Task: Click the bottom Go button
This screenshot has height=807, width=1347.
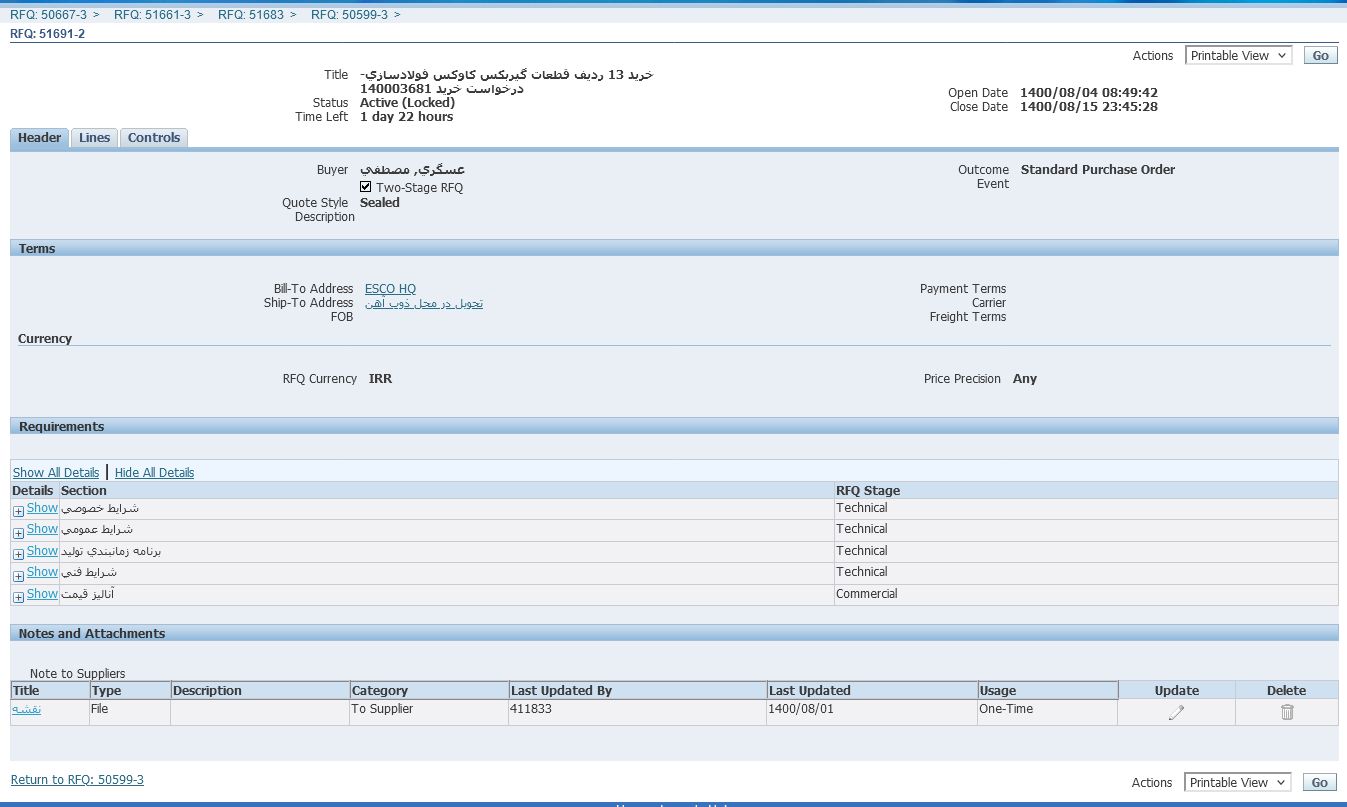Action: [x=1320, y=783]
